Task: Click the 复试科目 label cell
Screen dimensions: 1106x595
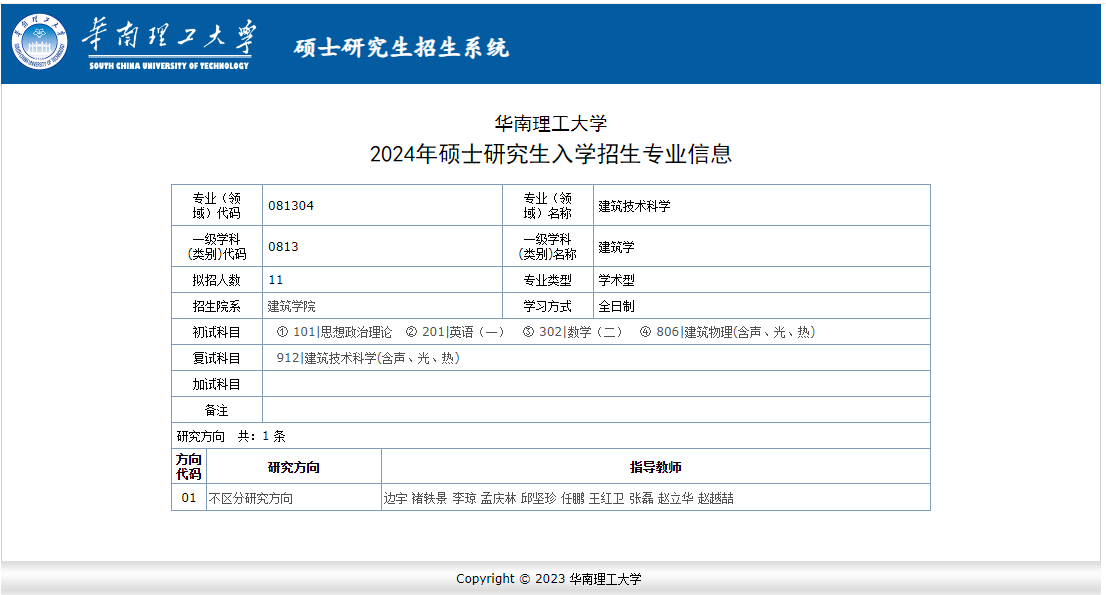Action: pos(217,358)
